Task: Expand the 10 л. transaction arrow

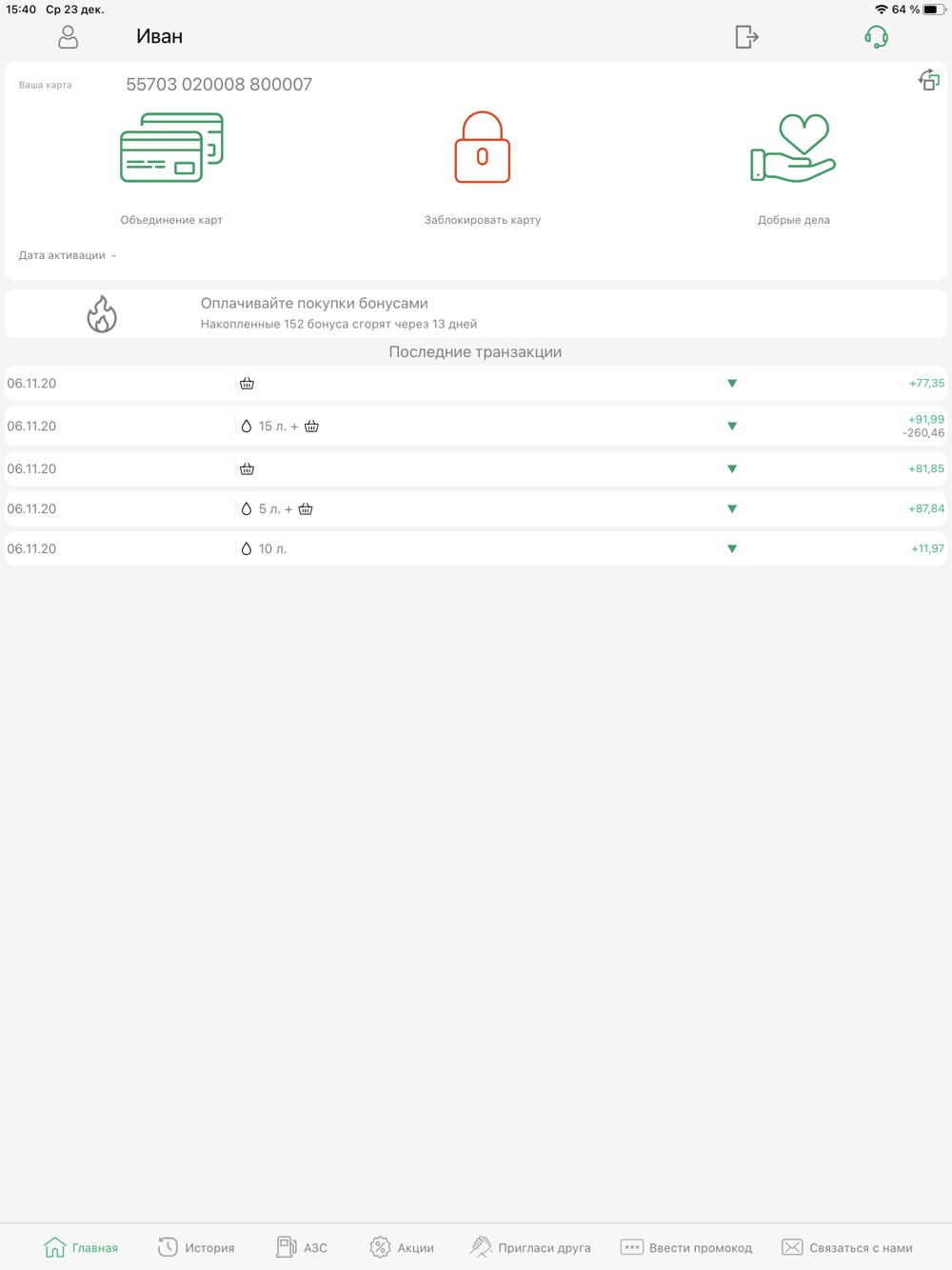Action: (x=732, y=549)
